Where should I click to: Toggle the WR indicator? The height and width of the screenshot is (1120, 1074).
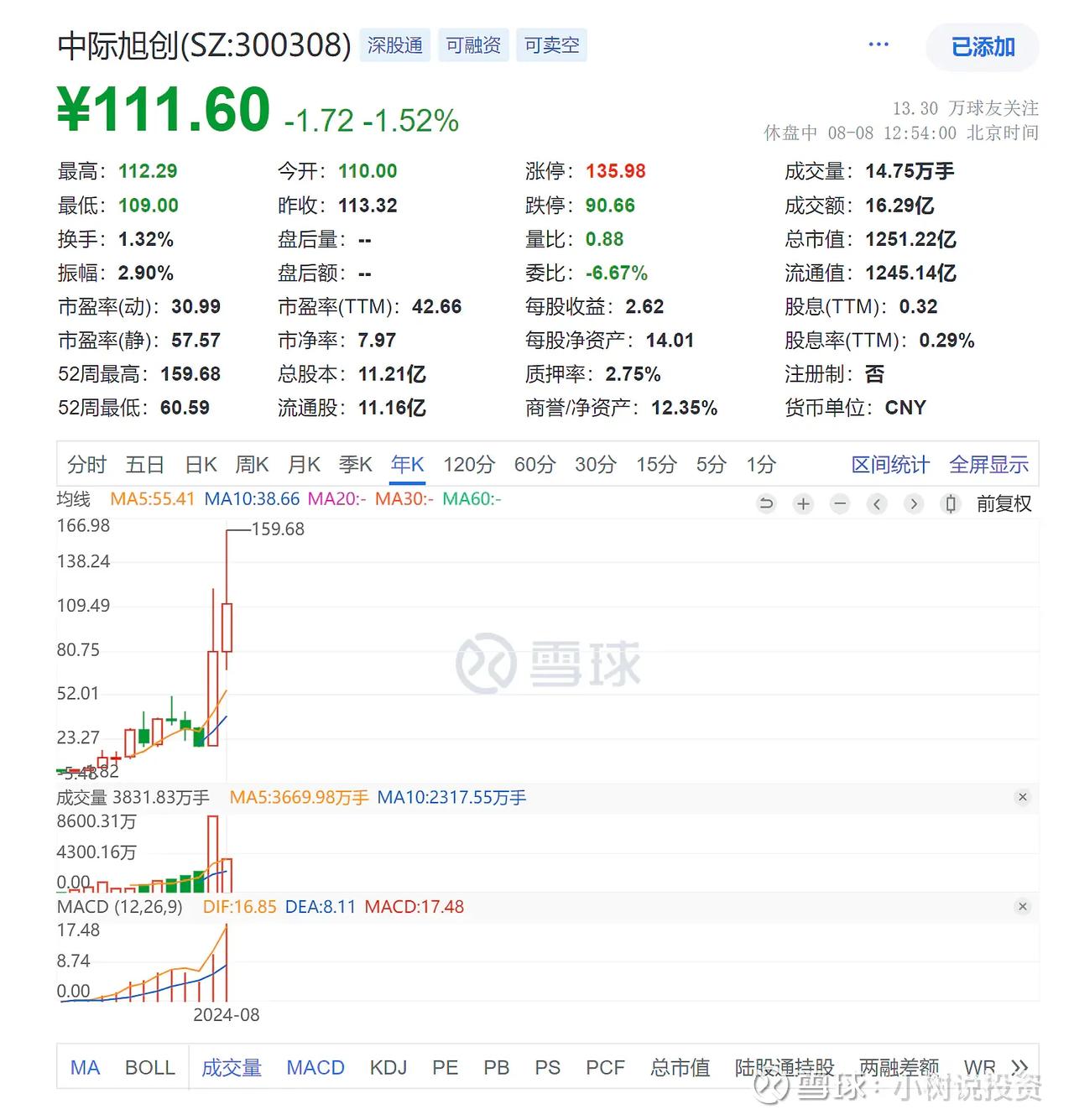pyautogui.click(x=979, y=1067)
